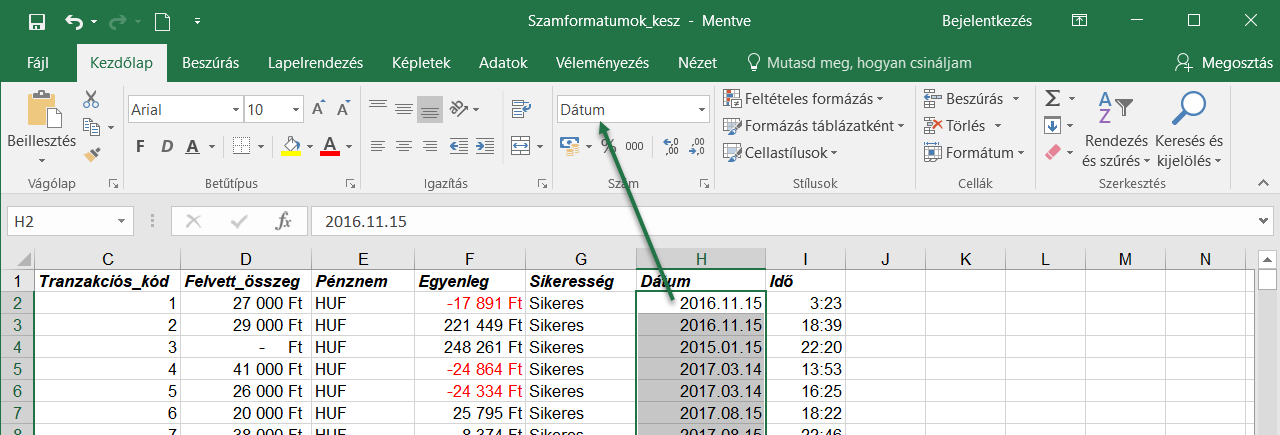This screenshot has height=435, width=1280.
Task: Click the yellow fill color bucket
Action: 291,146
